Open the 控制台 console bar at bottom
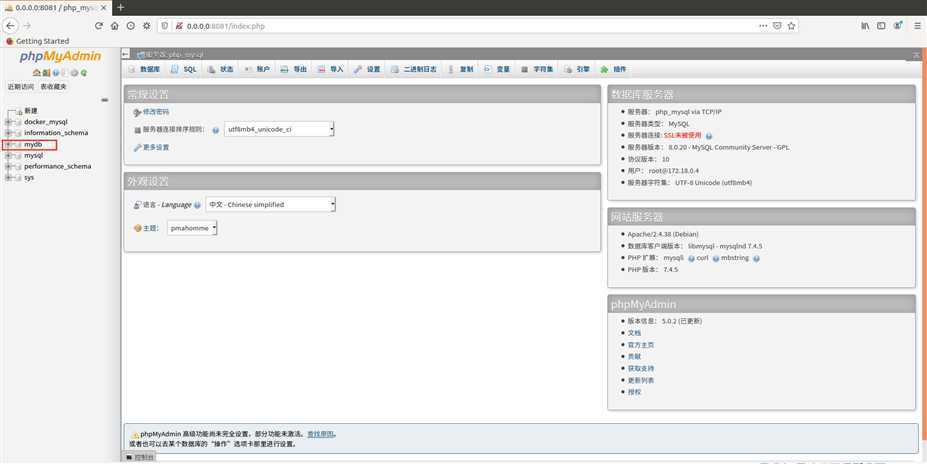The image size is (927, 464). [x=140, y=457]
